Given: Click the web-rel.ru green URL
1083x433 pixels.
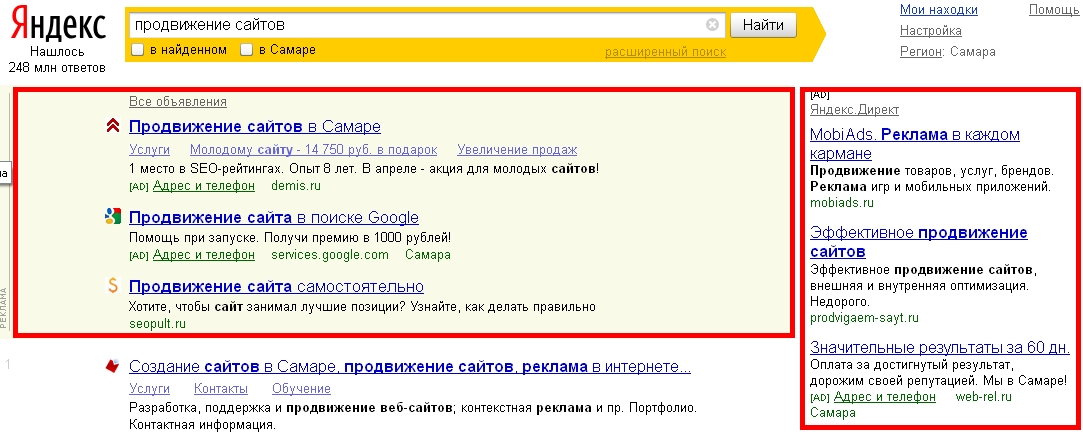Looking at the screenshot, I should 984,397.
